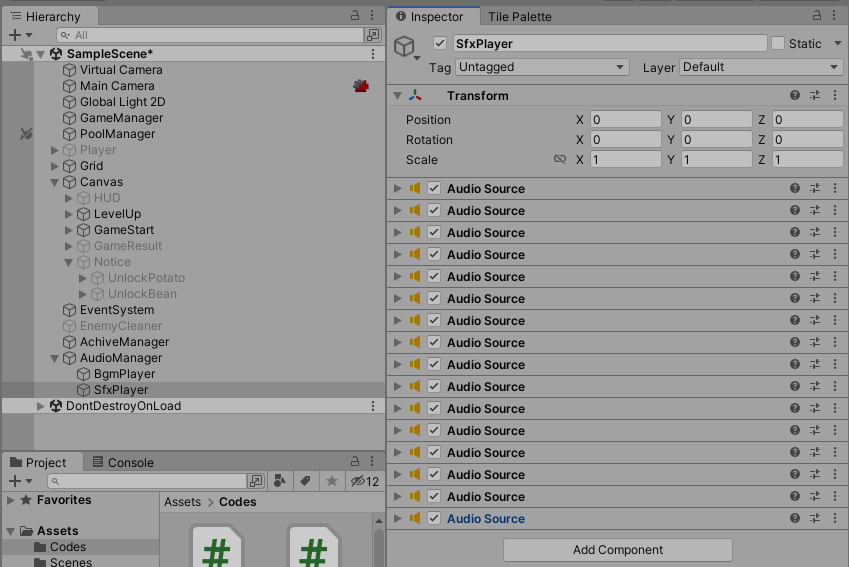Click the red Cinemachine icon on Main Camera
Image resolution: width=849 pixels, height=567 pixels.
tap(361, 86)
